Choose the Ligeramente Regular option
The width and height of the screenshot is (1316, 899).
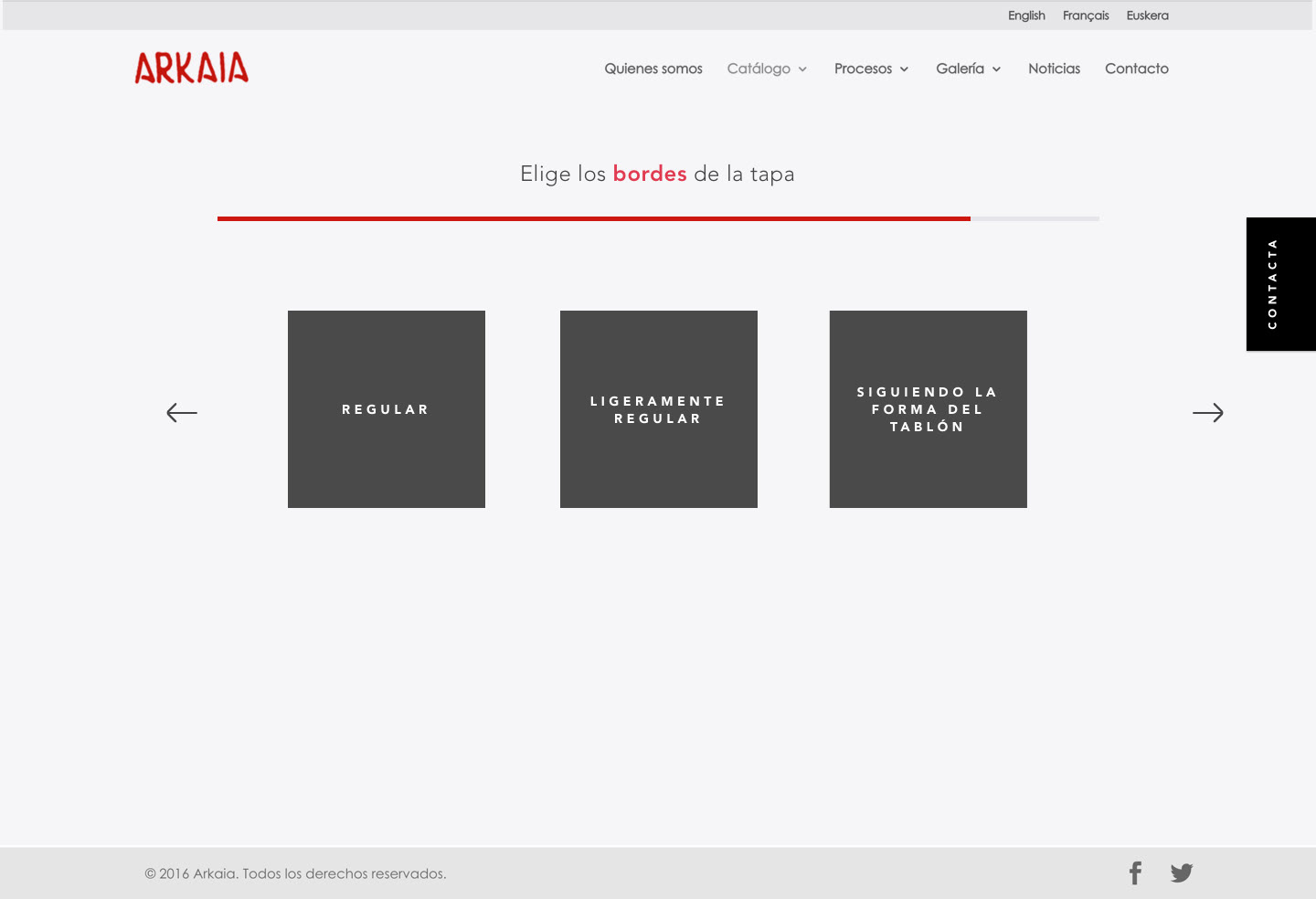(x=659, y=409)
